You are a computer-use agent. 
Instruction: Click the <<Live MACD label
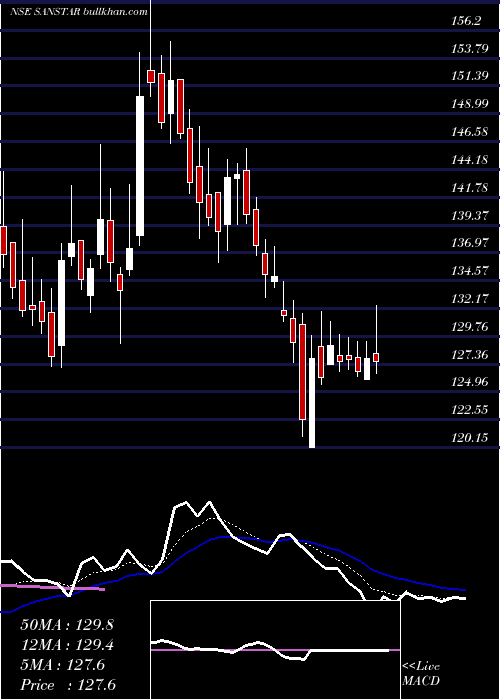[421, 674]
